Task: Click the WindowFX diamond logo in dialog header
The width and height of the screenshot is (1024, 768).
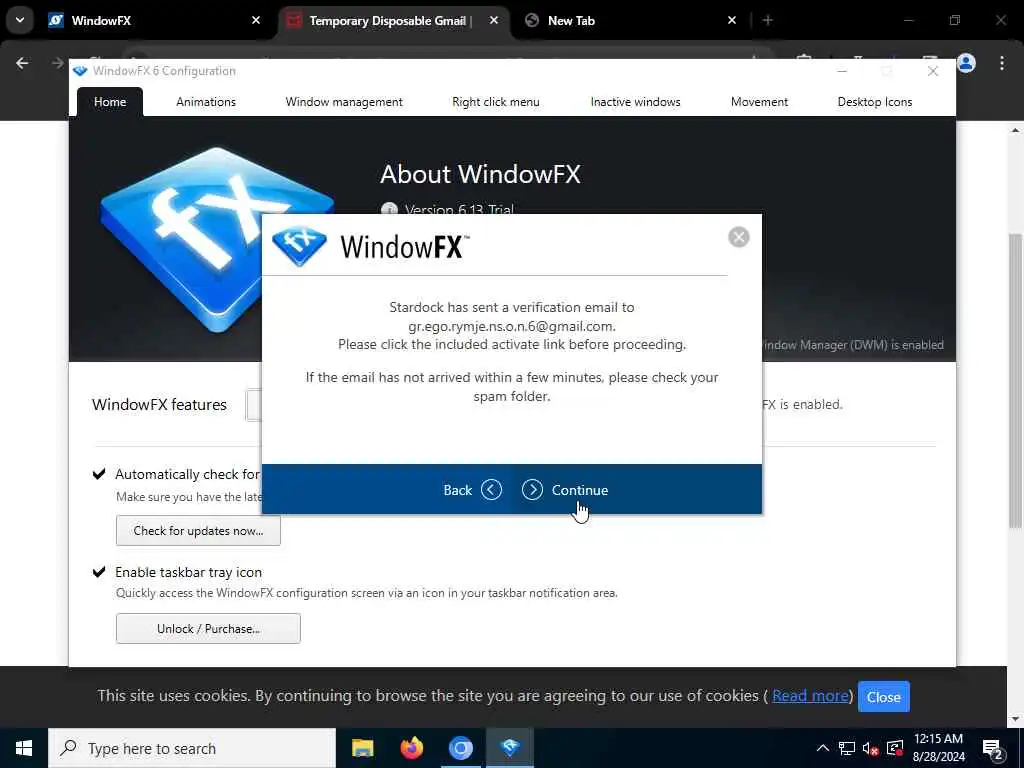Action: (299, 246)
